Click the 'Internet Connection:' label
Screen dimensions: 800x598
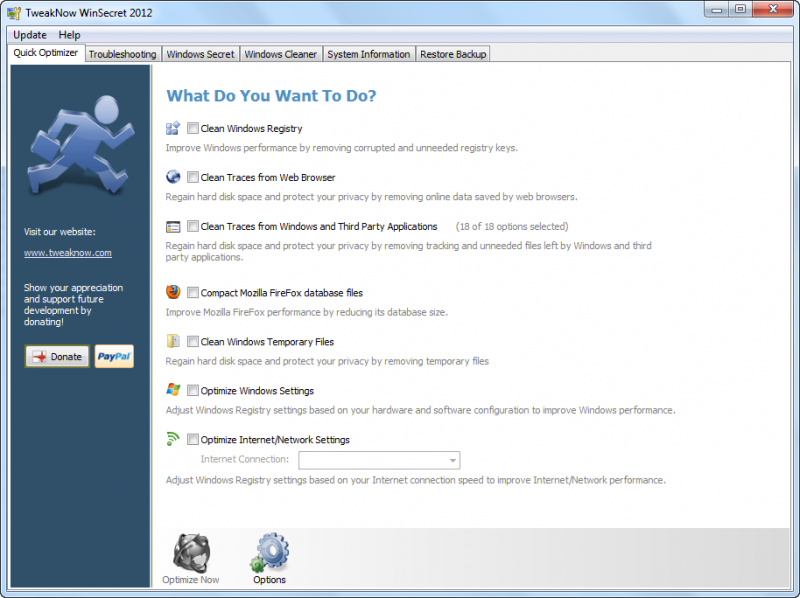coord(244,459)
